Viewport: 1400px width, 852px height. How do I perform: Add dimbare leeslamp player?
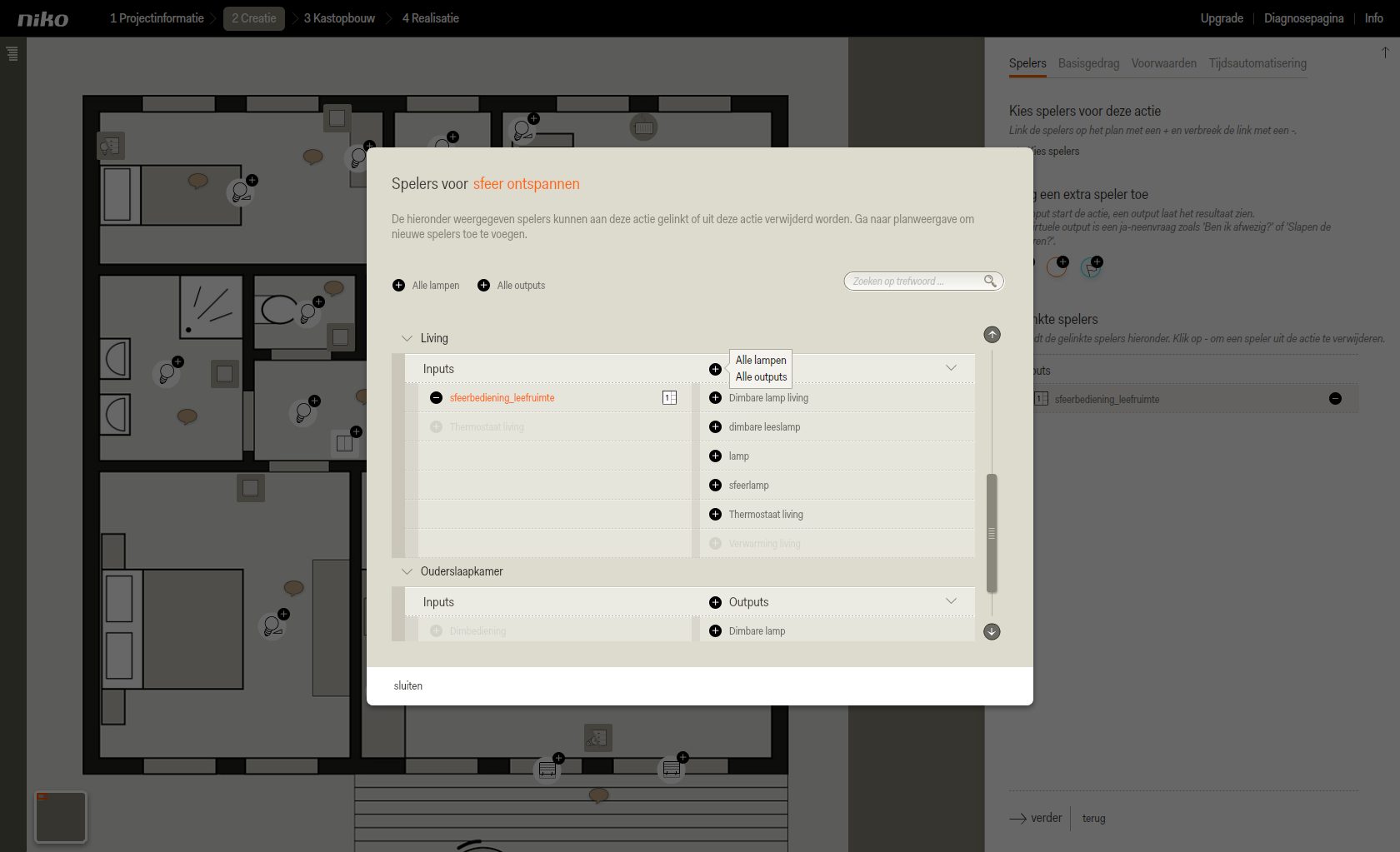coord(715,426)
